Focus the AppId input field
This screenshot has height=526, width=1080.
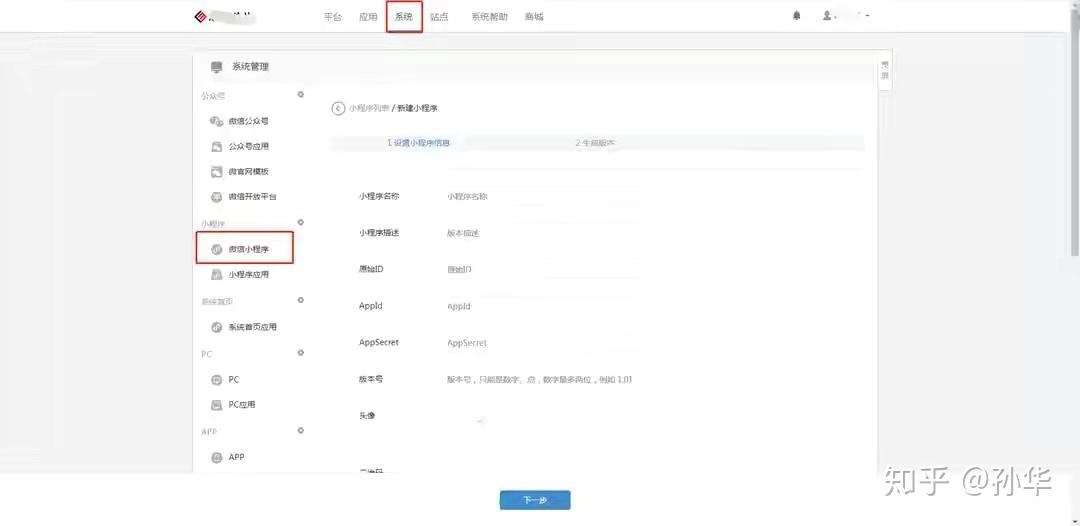coord(543,306)
